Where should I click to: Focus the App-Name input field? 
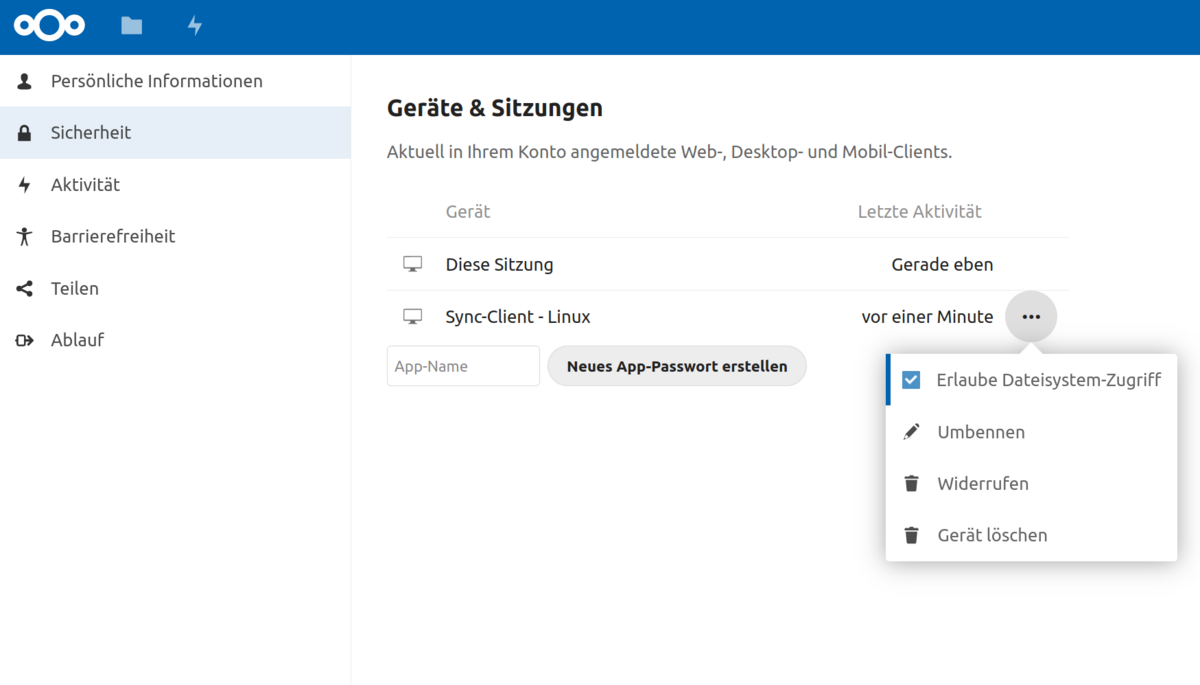click(463, 366)
